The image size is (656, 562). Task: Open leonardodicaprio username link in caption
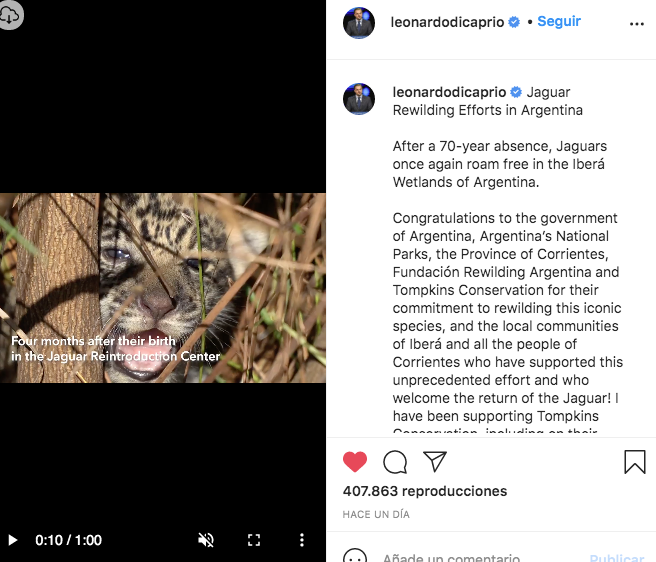449,92
